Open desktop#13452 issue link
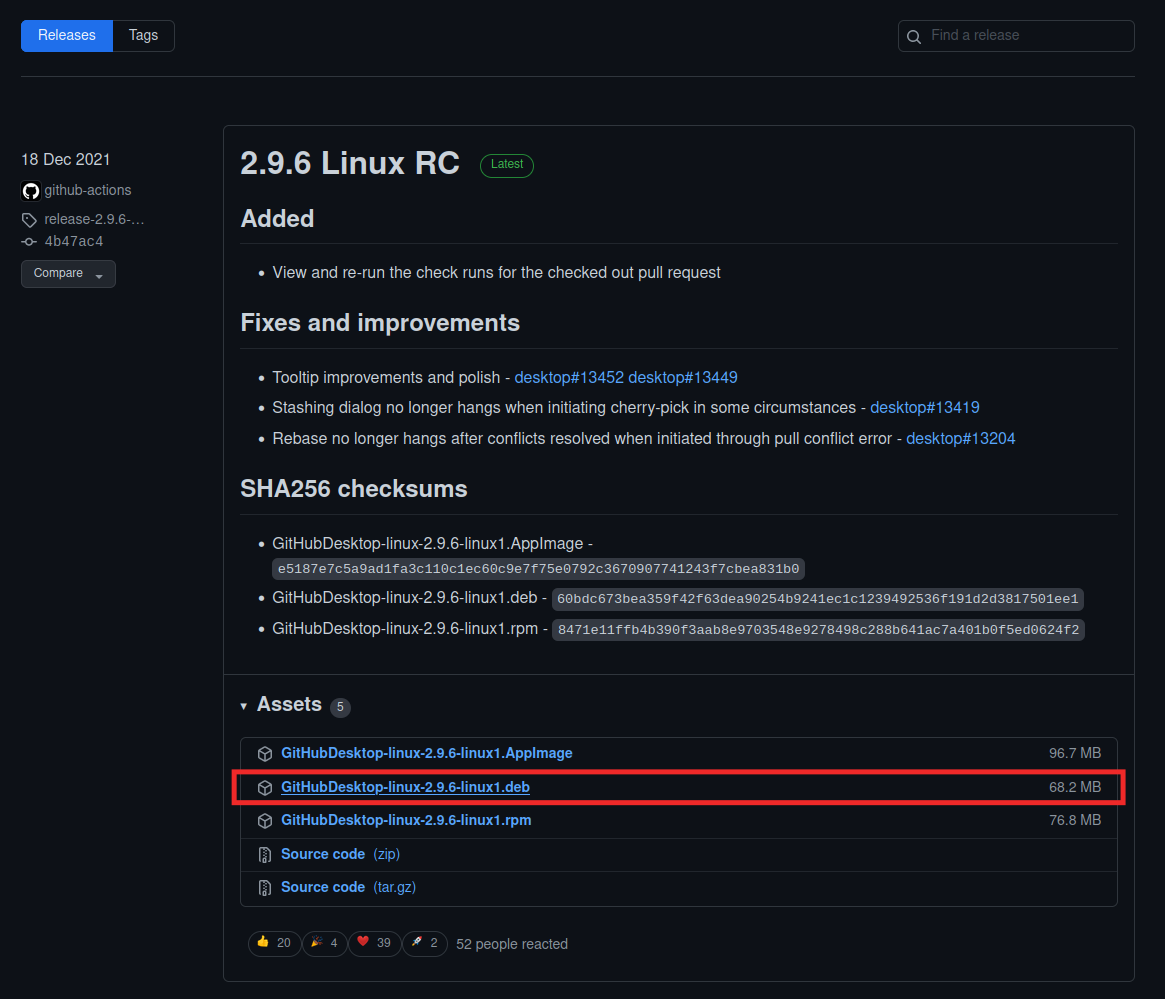Viewport: 1165px width, 999px height. (x=569, y=377)
